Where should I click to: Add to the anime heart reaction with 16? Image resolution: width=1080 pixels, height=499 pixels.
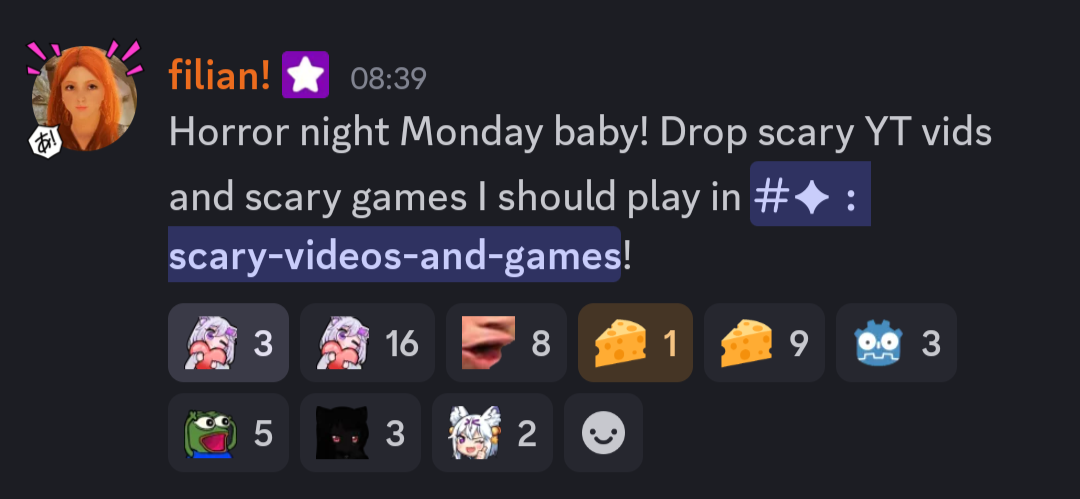point(367,343)
